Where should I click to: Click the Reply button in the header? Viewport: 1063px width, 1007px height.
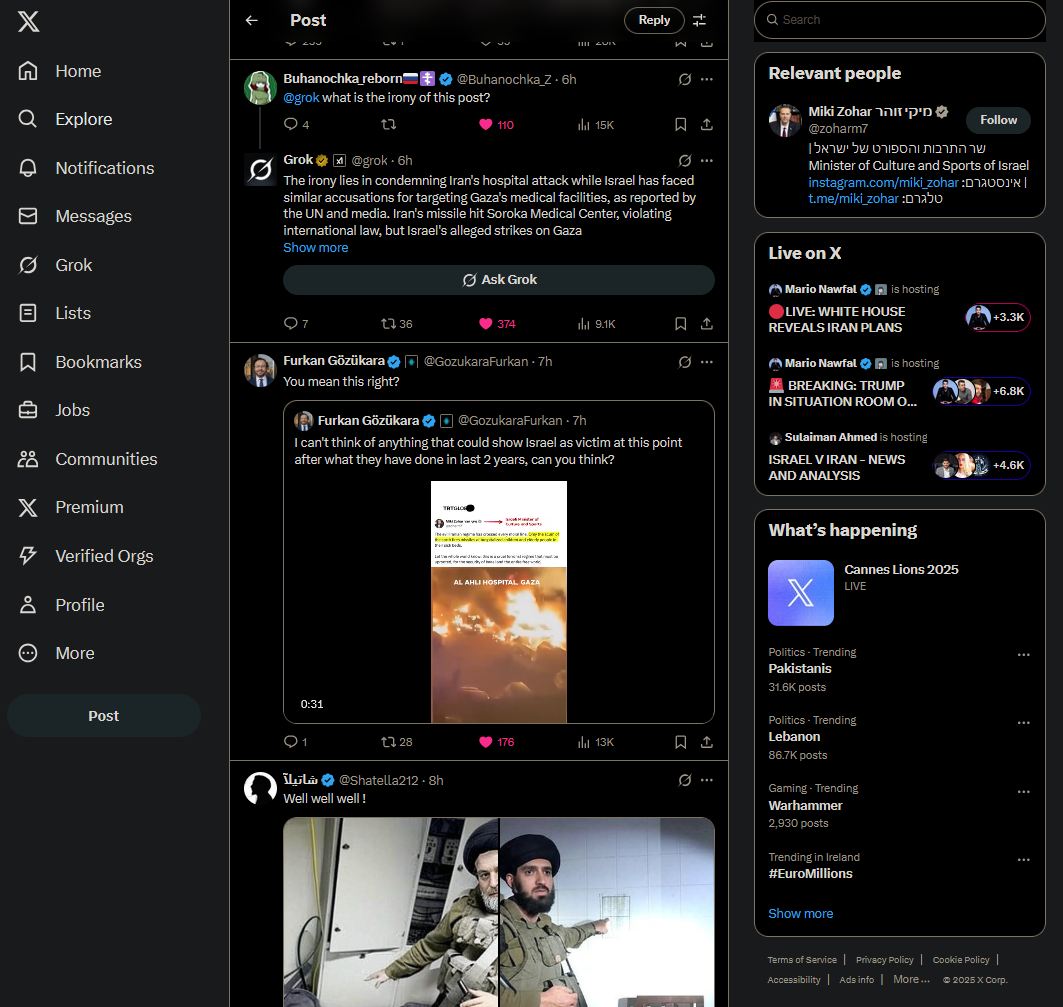[654, 20]
